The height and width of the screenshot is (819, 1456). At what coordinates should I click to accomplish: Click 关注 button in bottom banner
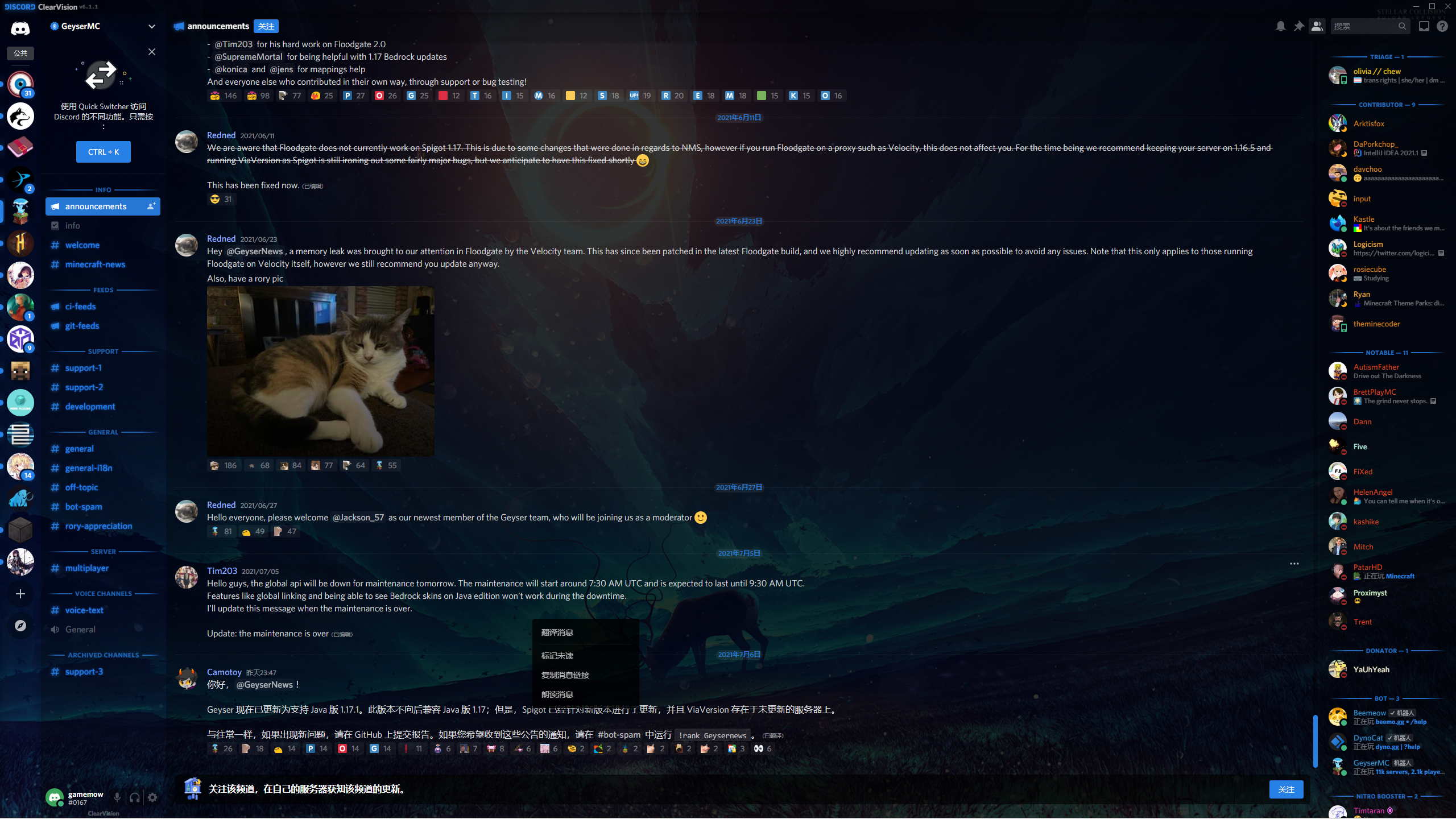coord(1286,789)
